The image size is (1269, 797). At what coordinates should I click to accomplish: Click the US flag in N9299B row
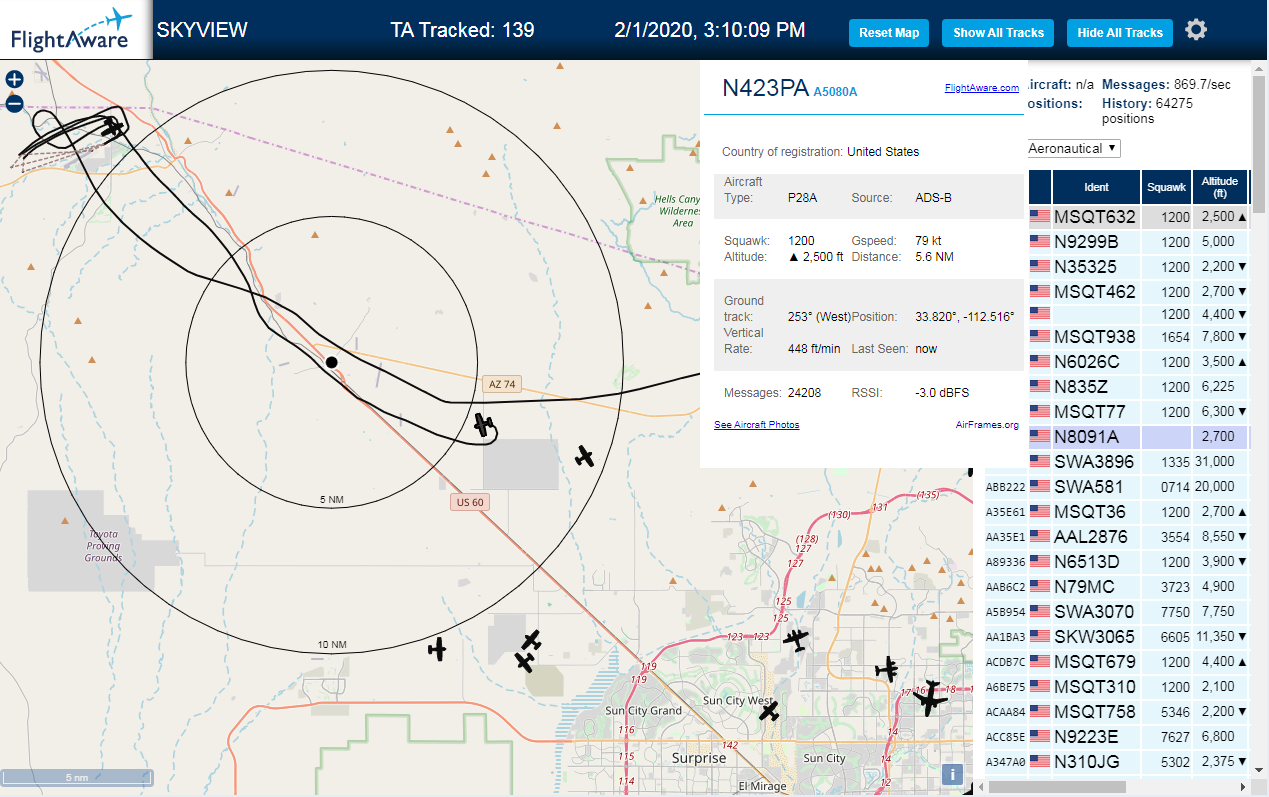[1040, 241]
